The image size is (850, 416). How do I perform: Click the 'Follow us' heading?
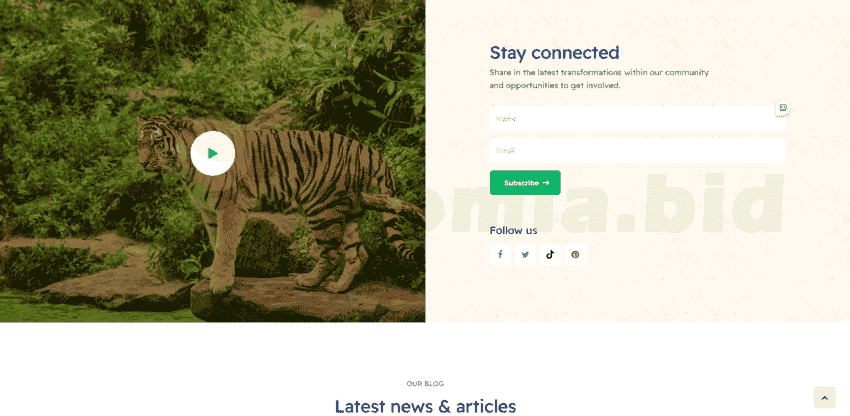[x=513, y=231]
